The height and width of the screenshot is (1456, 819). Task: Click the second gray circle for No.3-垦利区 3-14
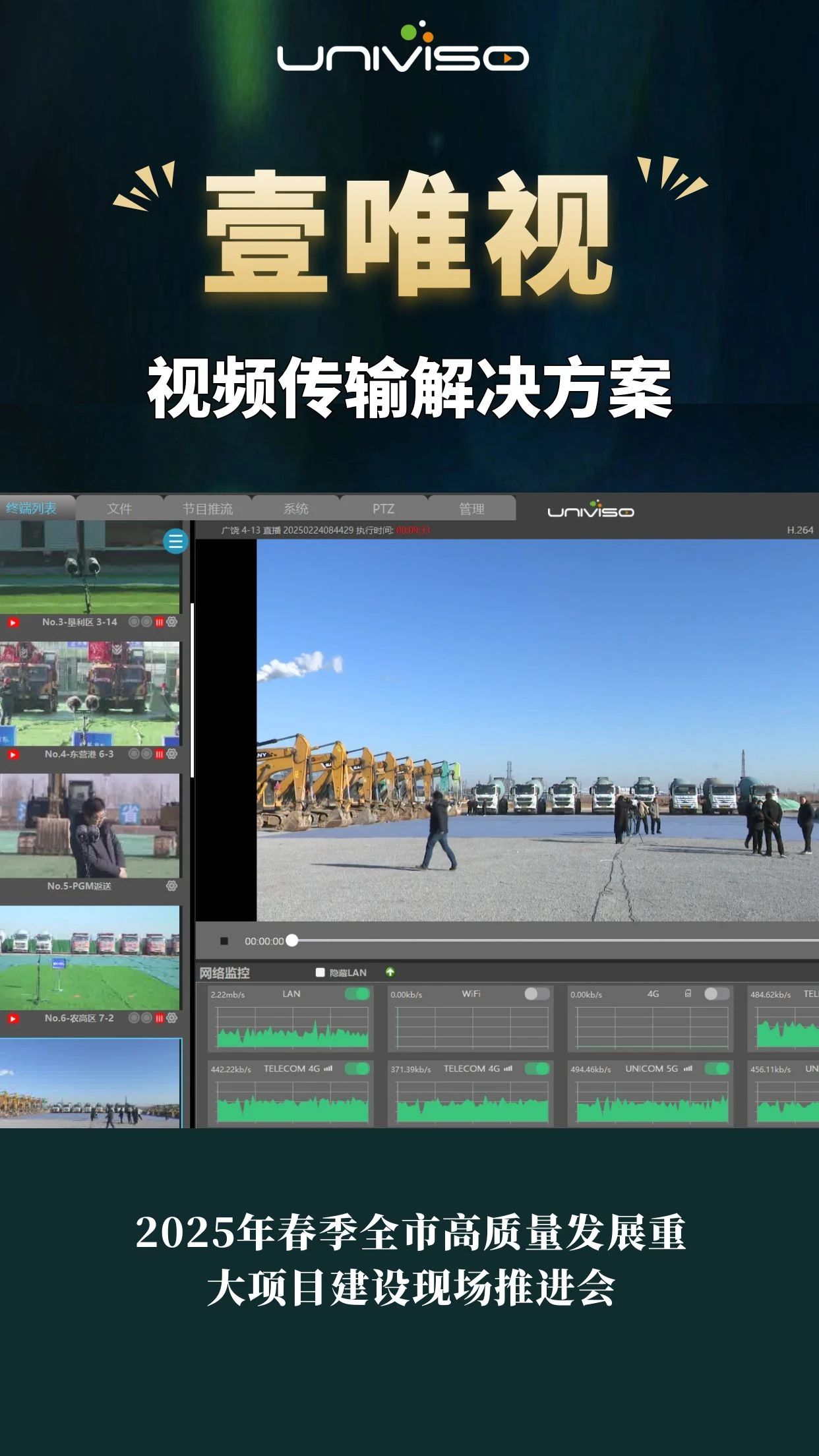[146, 622]
